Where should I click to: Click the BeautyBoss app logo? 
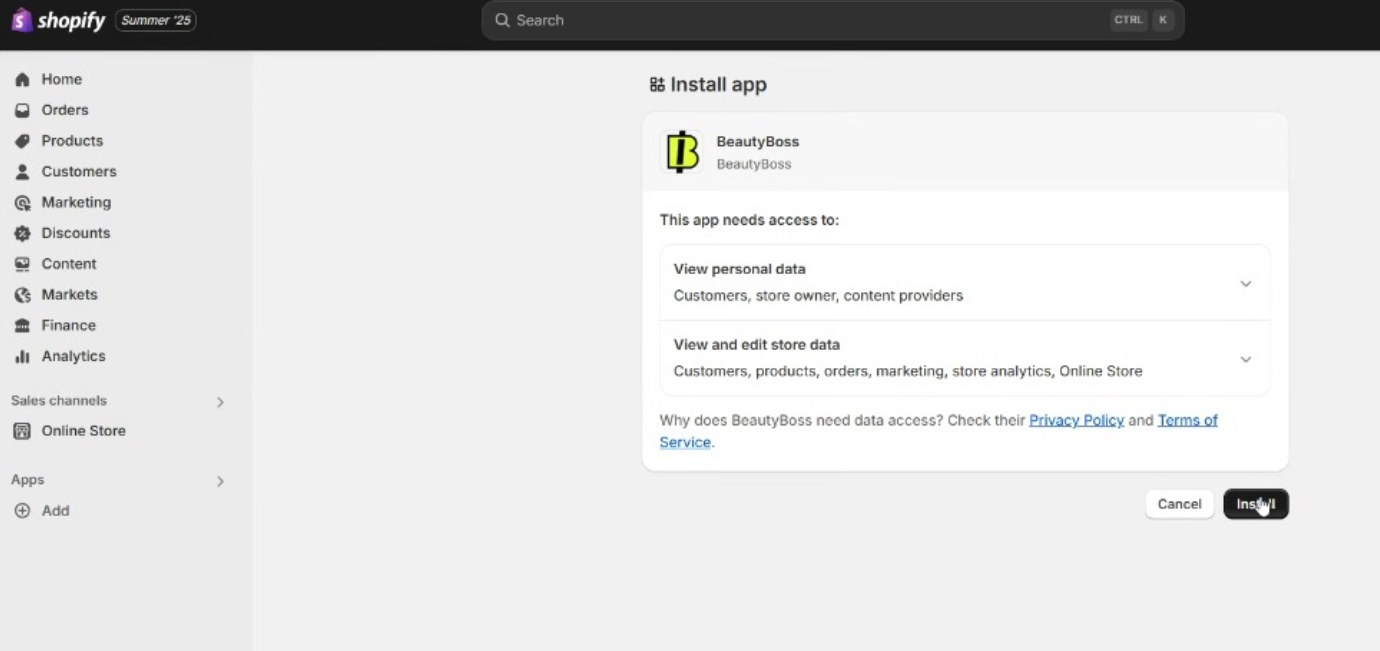click(x=683, y=152)
